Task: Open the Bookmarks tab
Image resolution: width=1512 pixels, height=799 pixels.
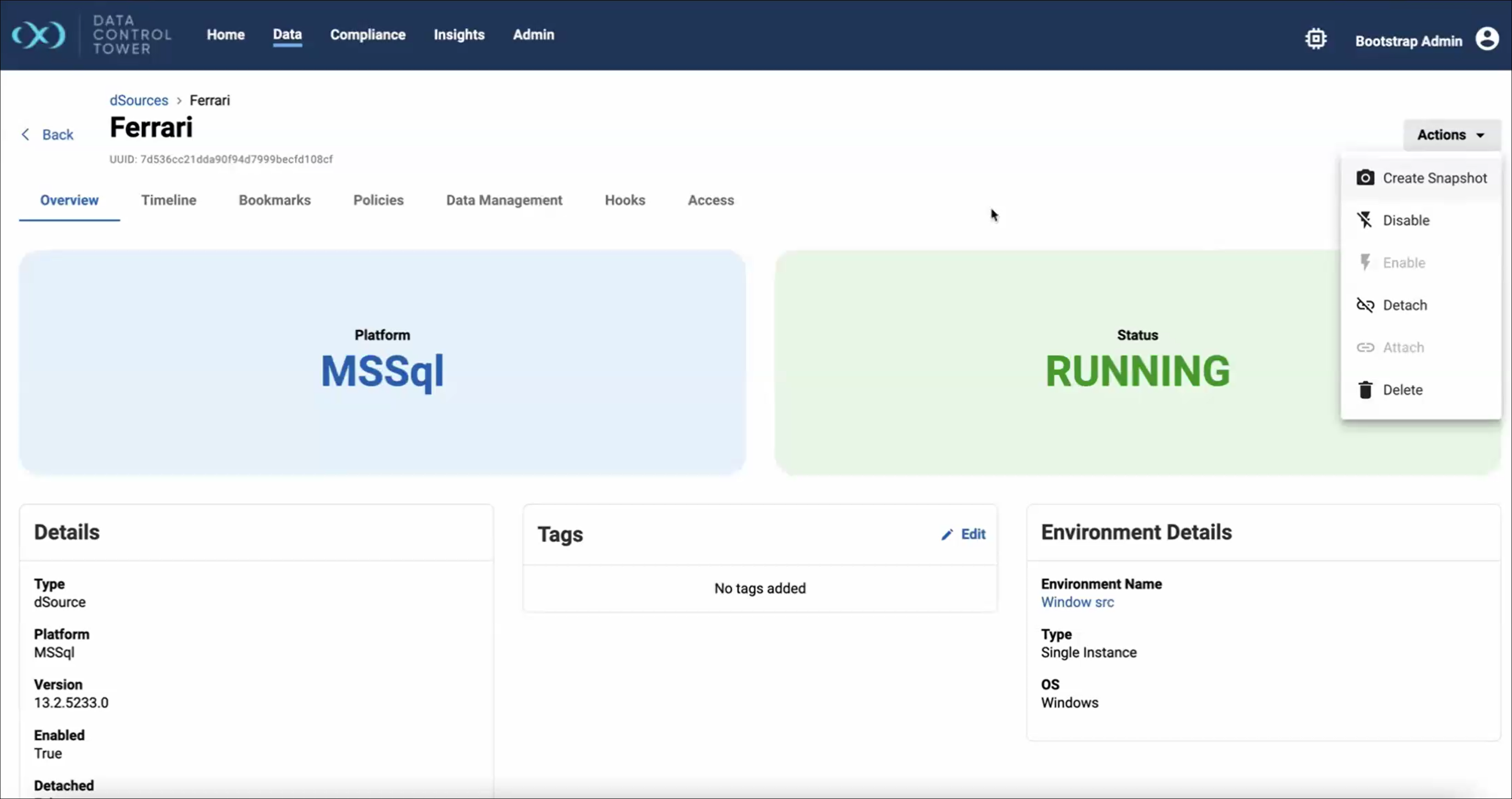Action: pos(275,200)
